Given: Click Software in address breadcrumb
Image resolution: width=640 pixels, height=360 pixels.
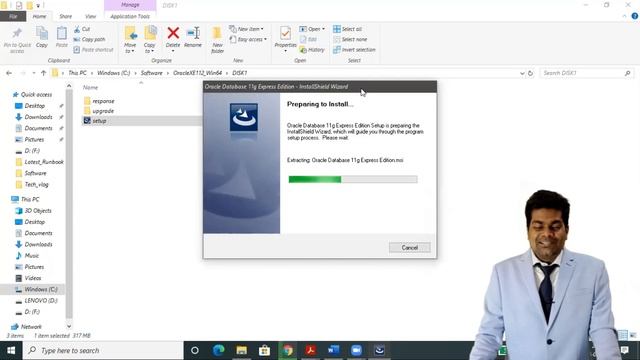Looking at the screenshot, I should (151, 73).
